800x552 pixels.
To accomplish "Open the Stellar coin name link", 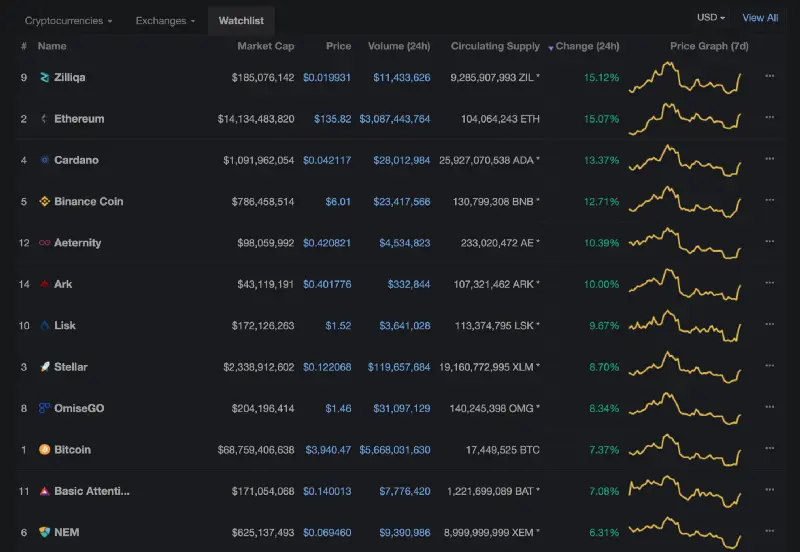I will pos(71,367).
